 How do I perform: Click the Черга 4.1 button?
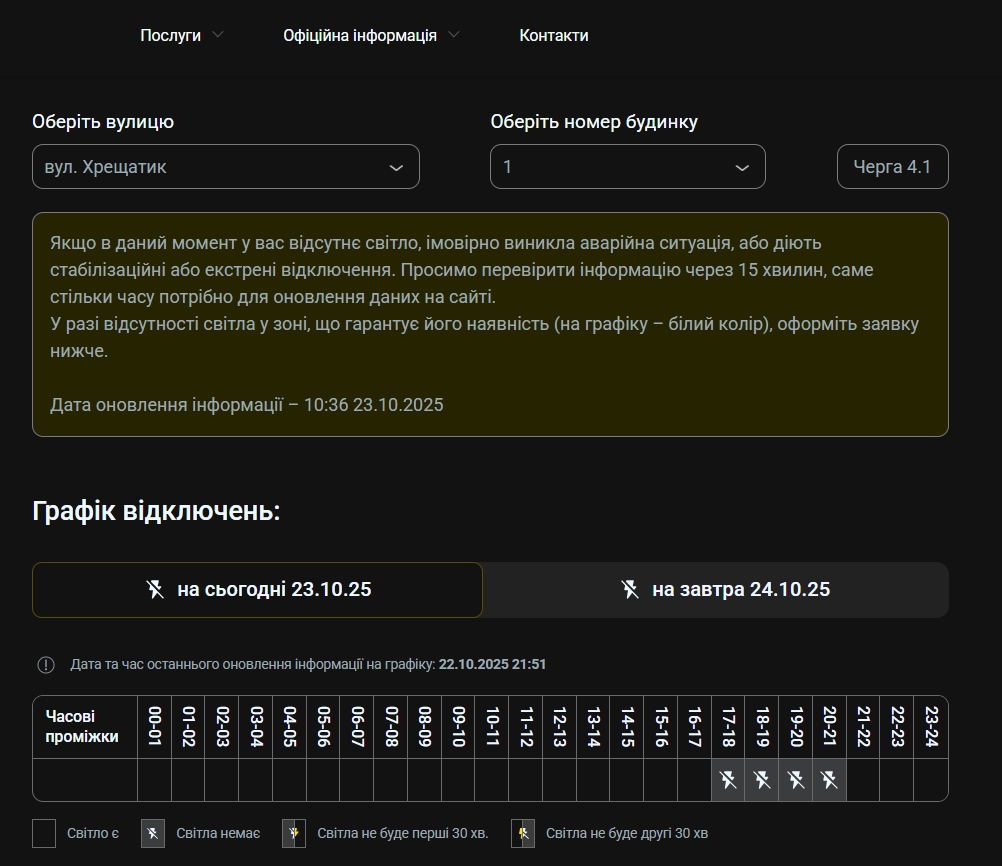coord(892,167)
